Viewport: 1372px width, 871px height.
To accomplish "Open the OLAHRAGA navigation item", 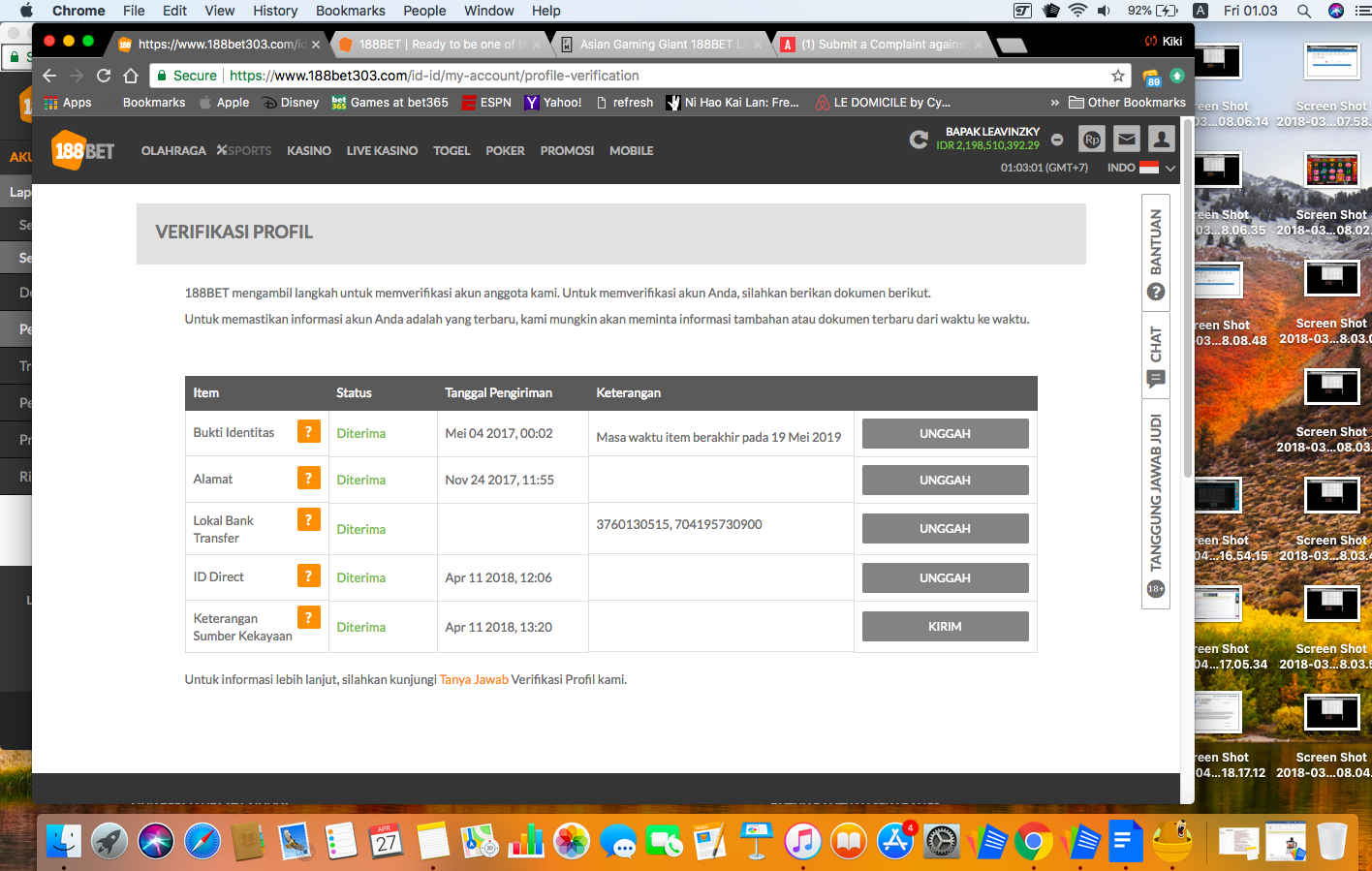I will [x=173, y=150].
